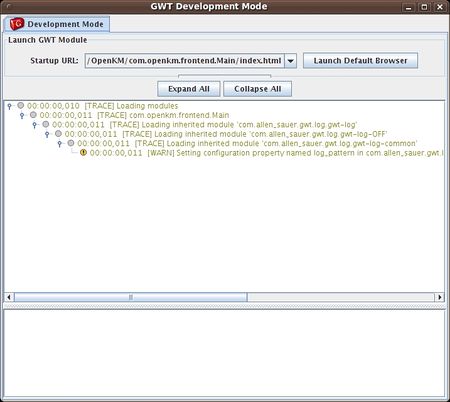
Task: Click the window menu icon in title bar corner
Action: [8, 6]
